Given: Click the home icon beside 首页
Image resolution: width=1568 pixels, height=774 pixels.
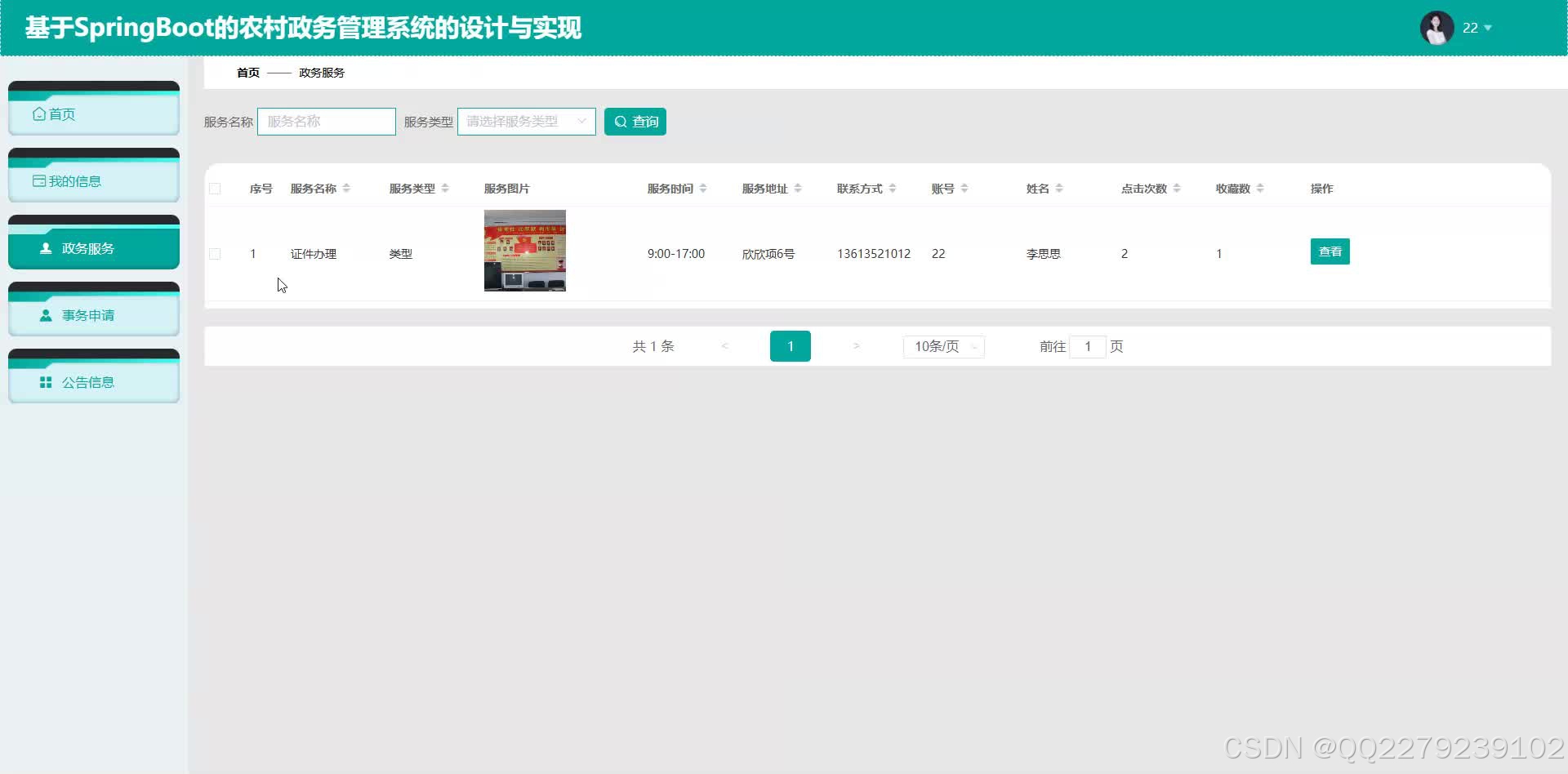Looking at the screenshot, I should tap(39, 114).
